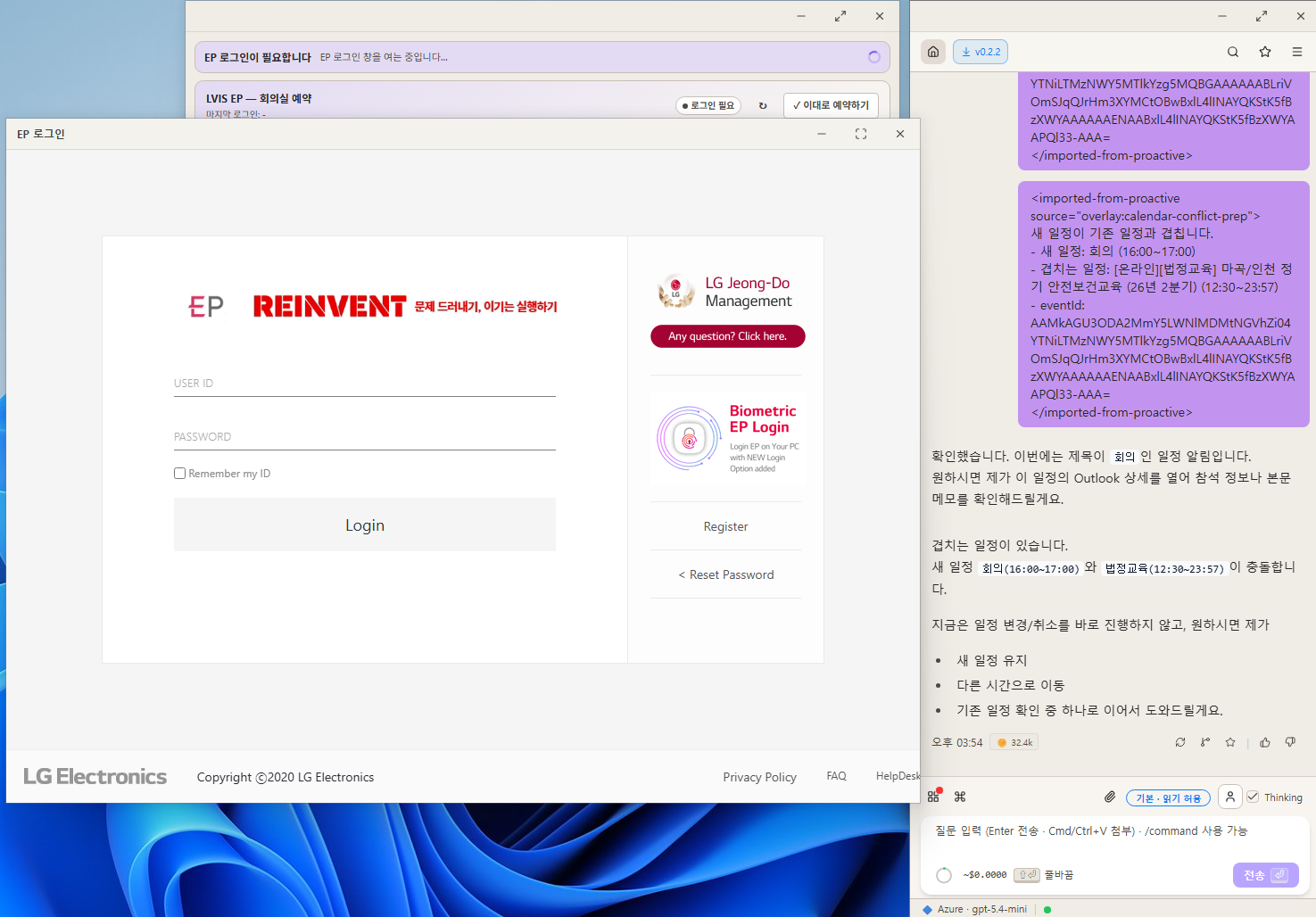This screenshot has height=917, width=1316.
Task: Attach a file with the paperclip icon
Action: pyautogui.click(x=1110, y=797)
